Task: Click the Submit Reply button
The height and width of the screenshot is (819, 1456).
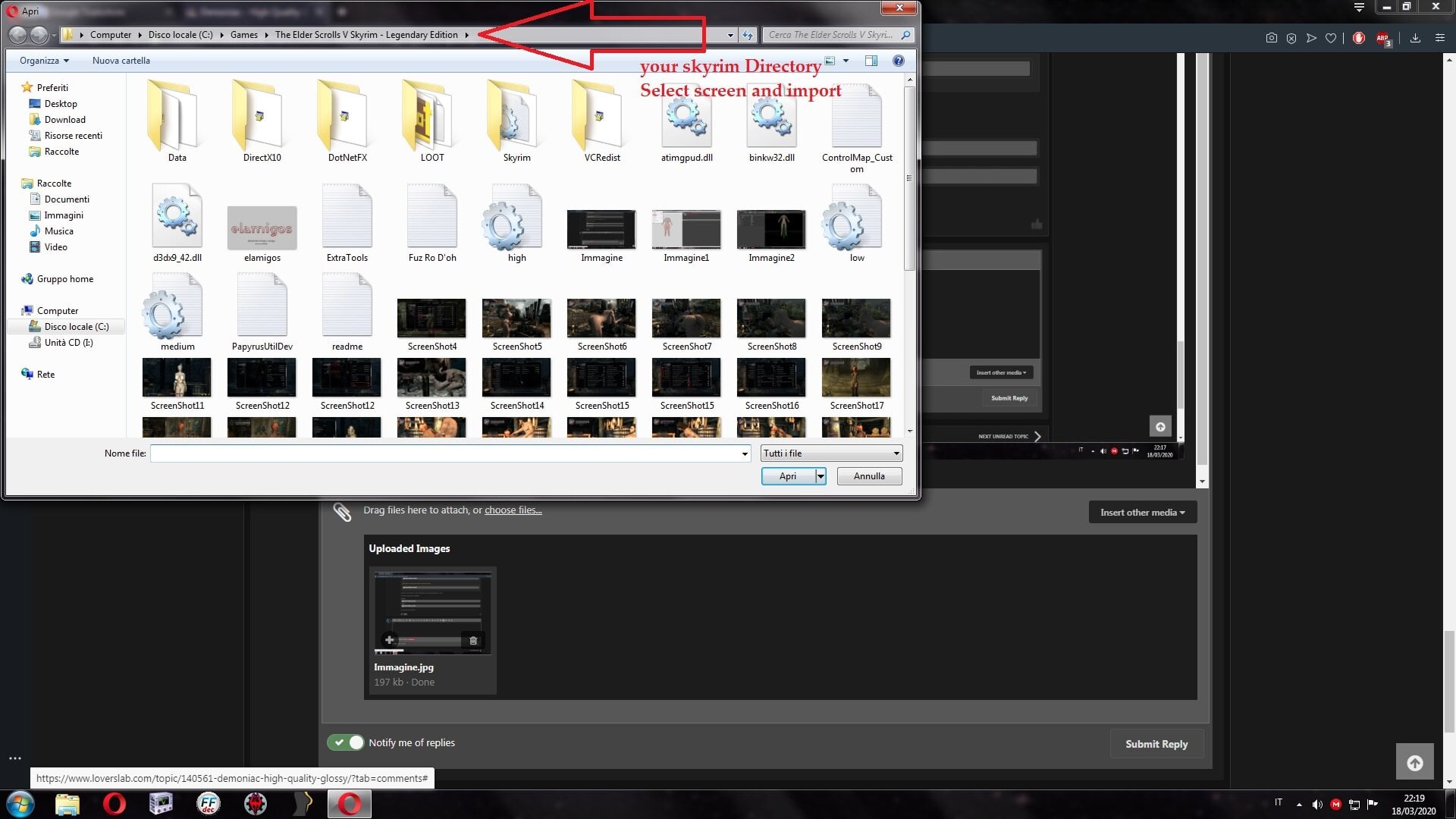Action: [x=1156, y=744]
